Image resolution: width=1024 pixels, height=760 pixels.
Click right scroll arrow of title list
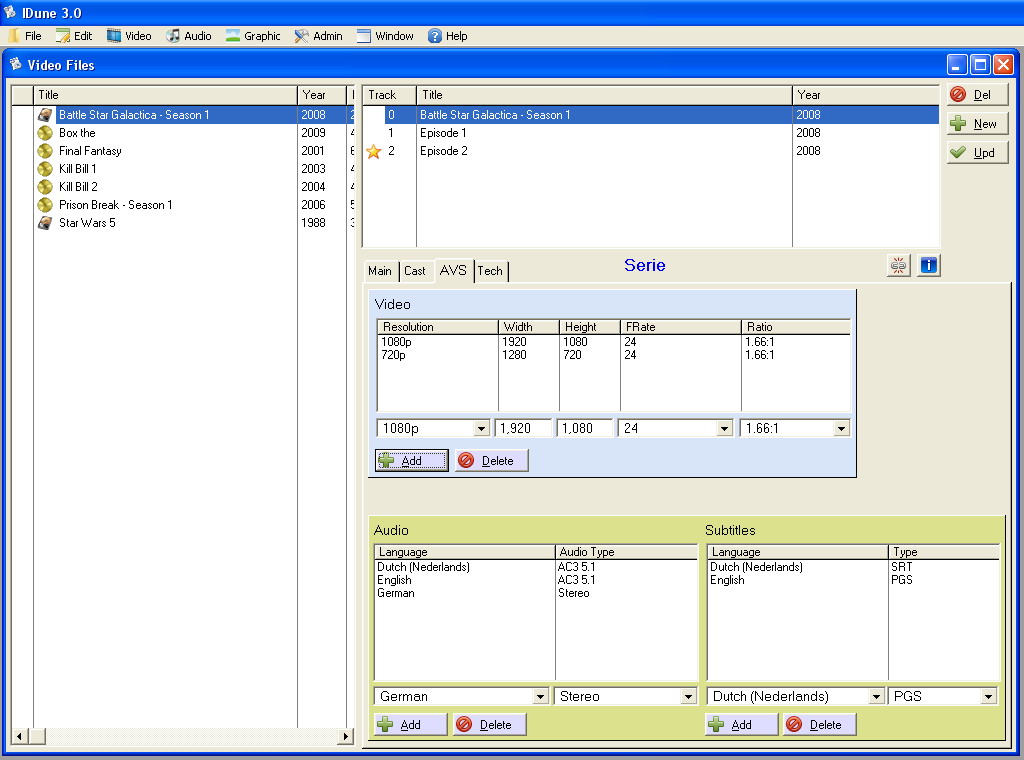(345, 736)
